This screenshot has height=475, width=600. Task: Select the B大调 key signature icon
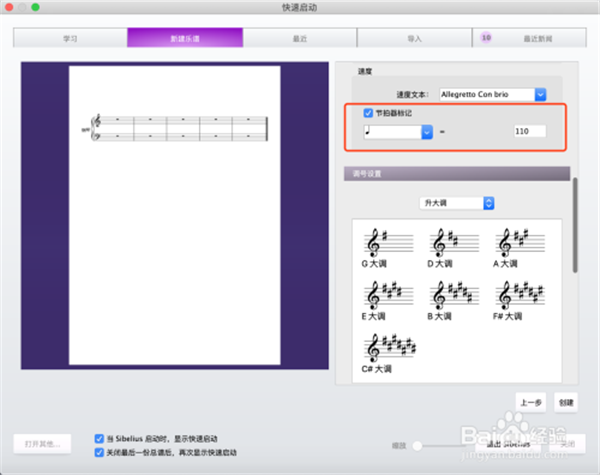(x=448, y=294)
